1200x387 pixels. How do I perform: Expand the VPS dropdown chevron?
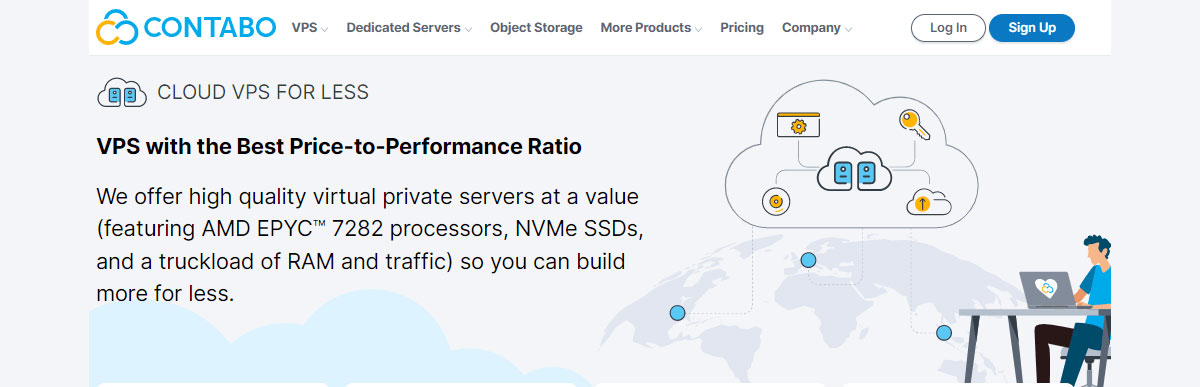[x=325, y=29]
